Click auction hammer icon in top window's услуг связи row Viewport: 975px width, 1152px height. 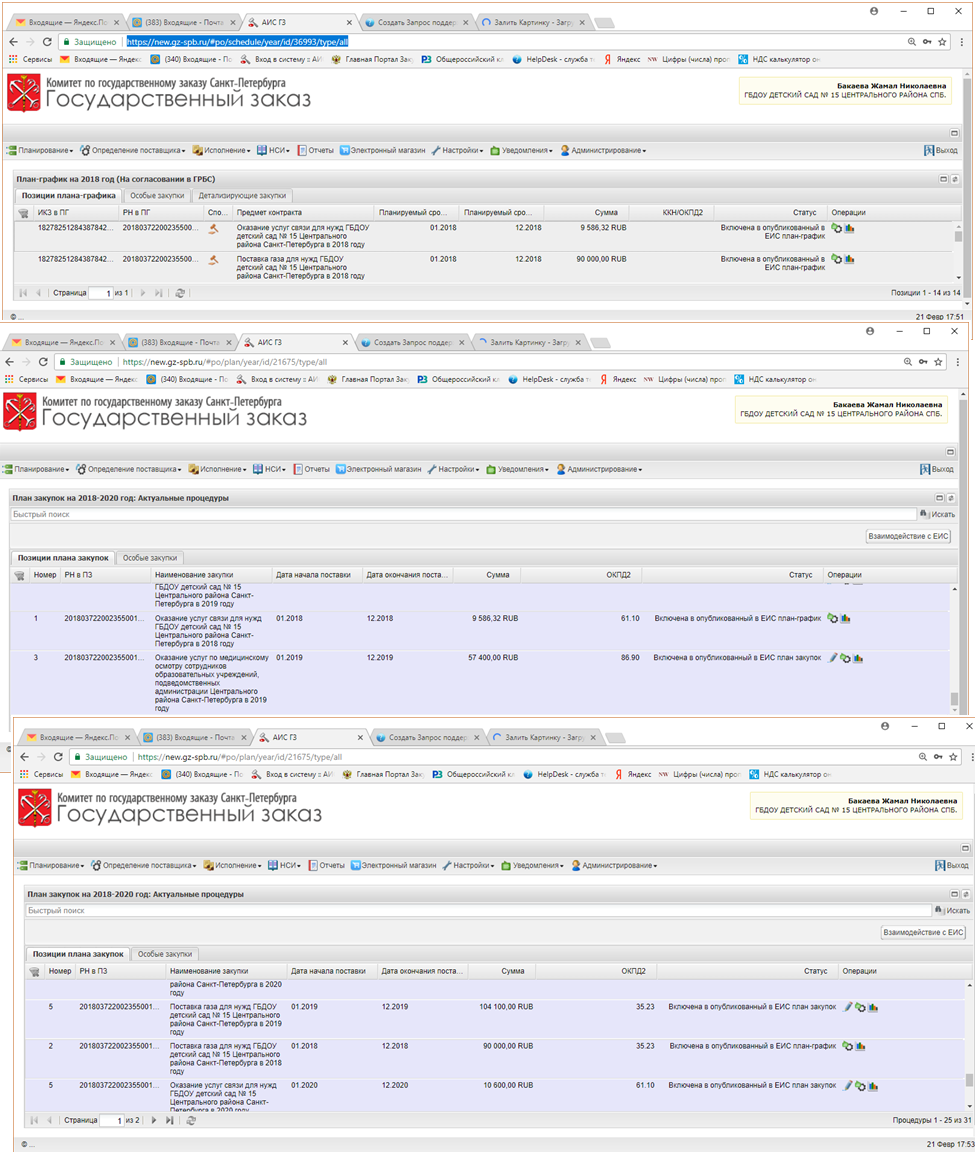coord(213,229)
